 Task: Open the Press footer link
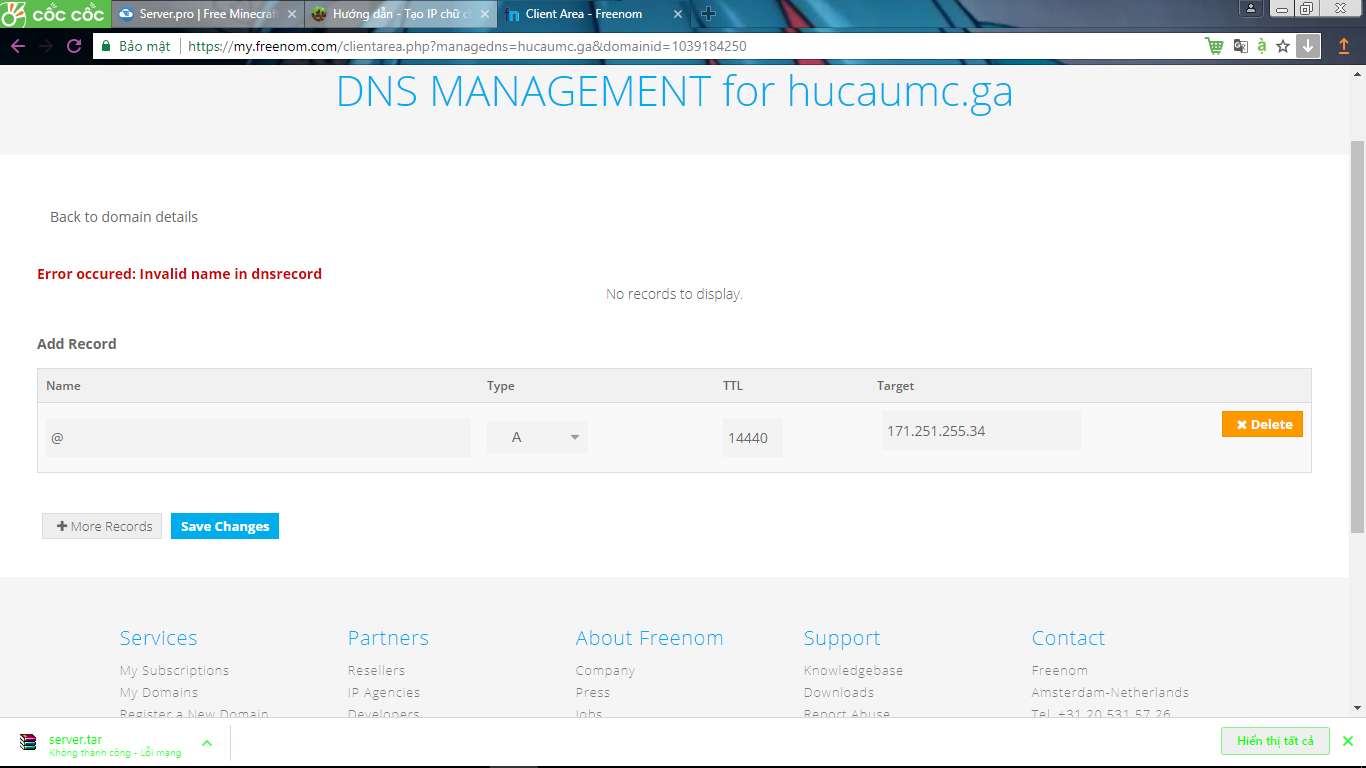pyautogui.click(x=593, y=692)
